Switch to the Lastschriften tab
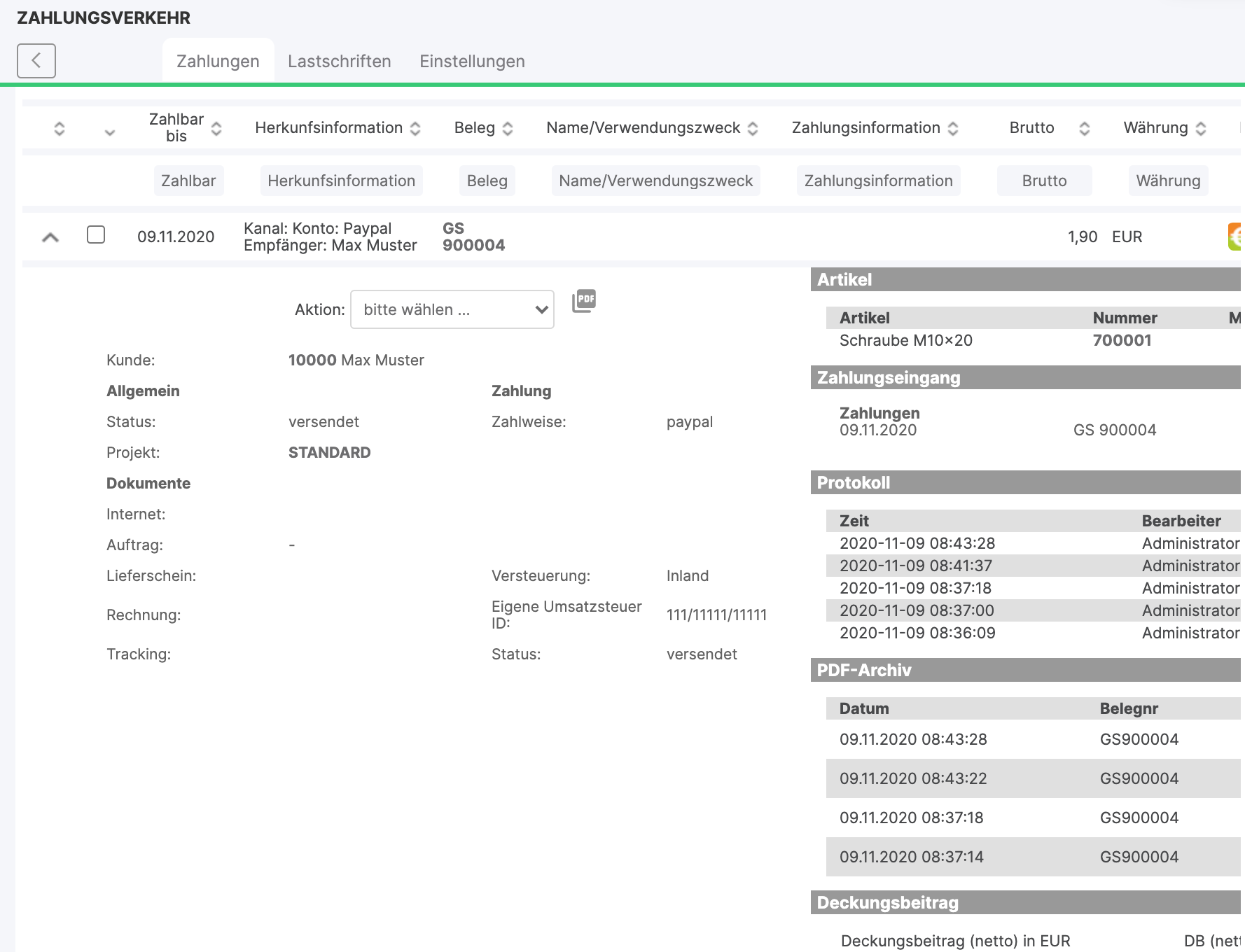 pyautogui.click(x=339, y=62)
